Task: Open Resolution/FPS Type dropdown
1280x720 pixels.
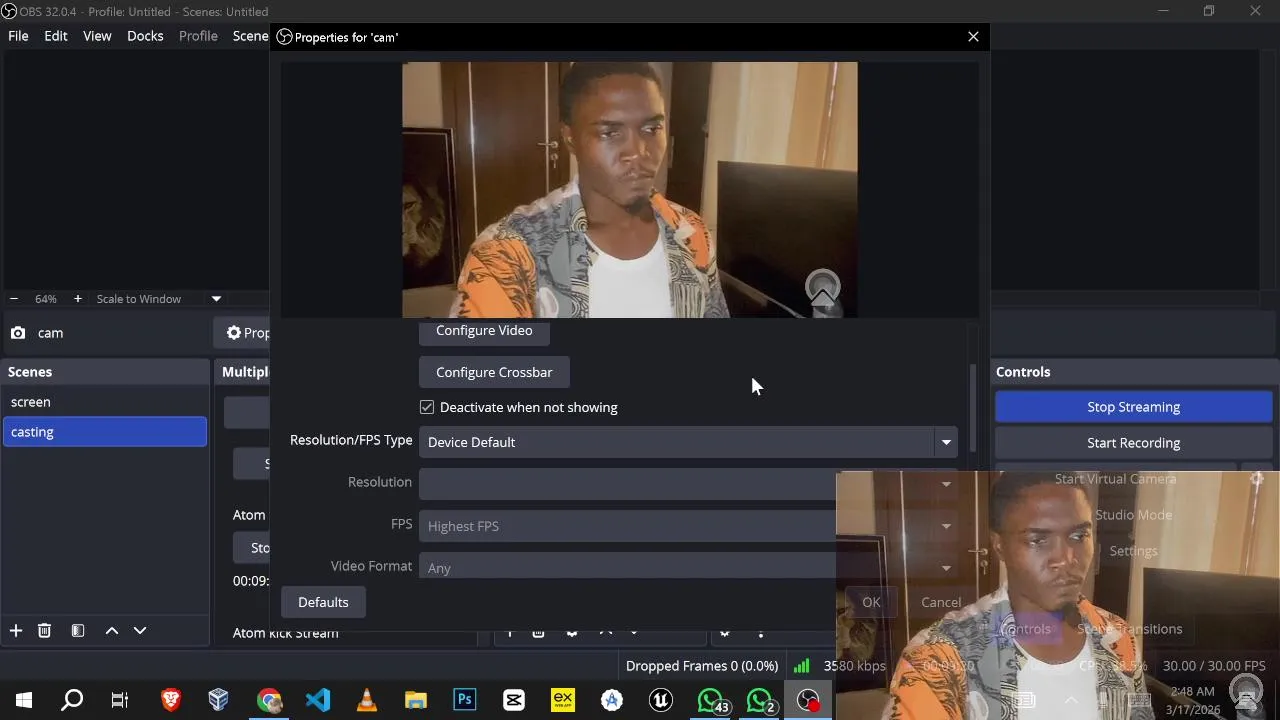Action: click(x=688, y=442)
